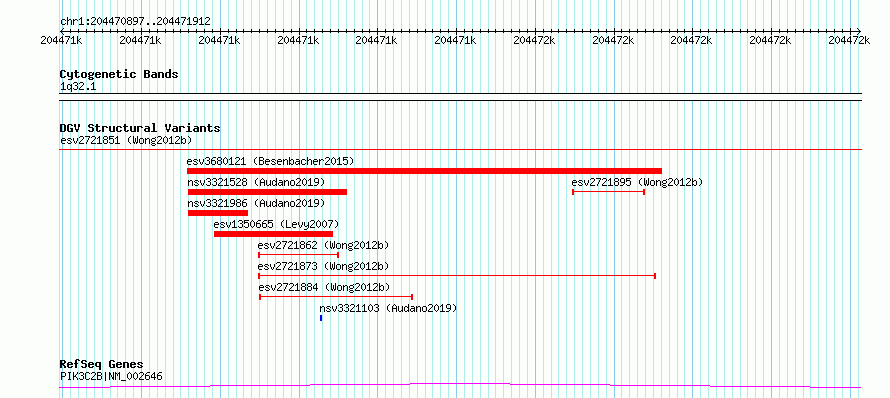Click the Cytogenetic Bands track heading

pos(119,74)
